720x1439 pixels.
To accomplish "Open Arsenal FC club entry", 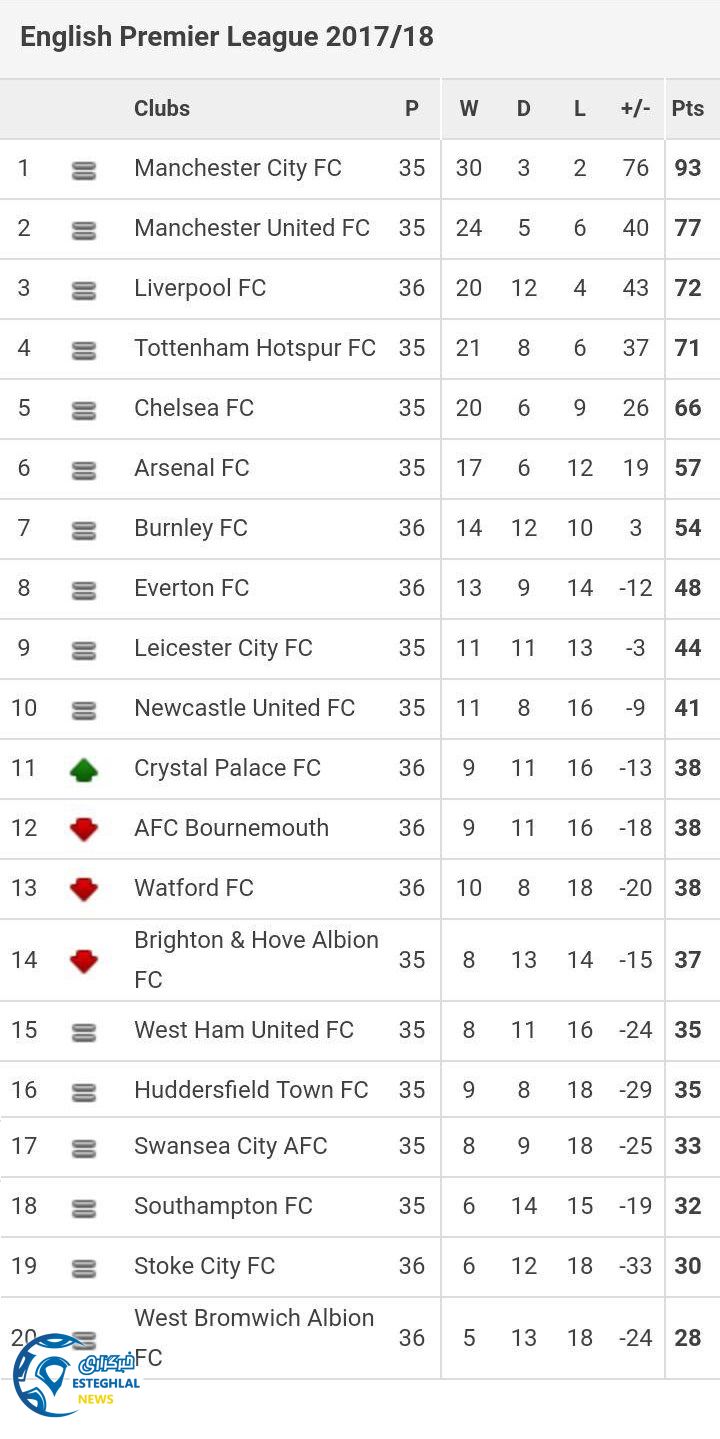I will click(192, 468).
